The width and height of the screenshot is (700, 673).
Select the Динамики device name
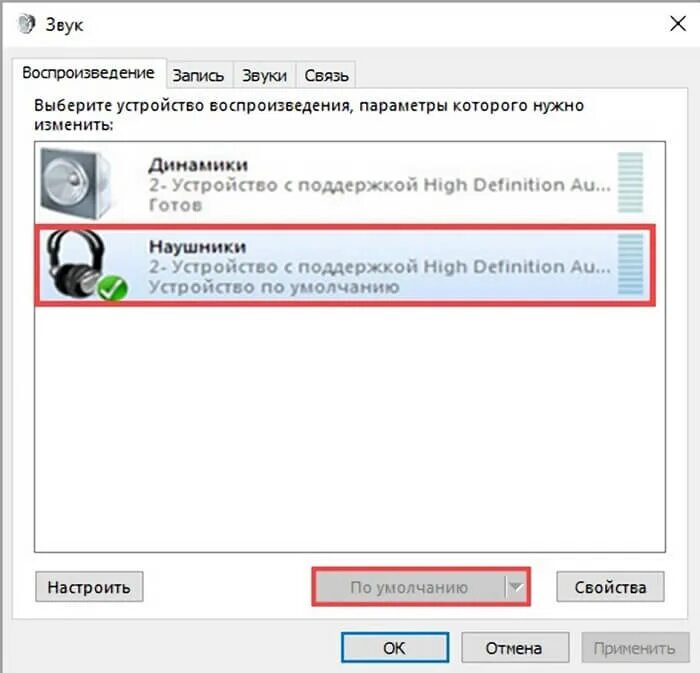point(198,165)
